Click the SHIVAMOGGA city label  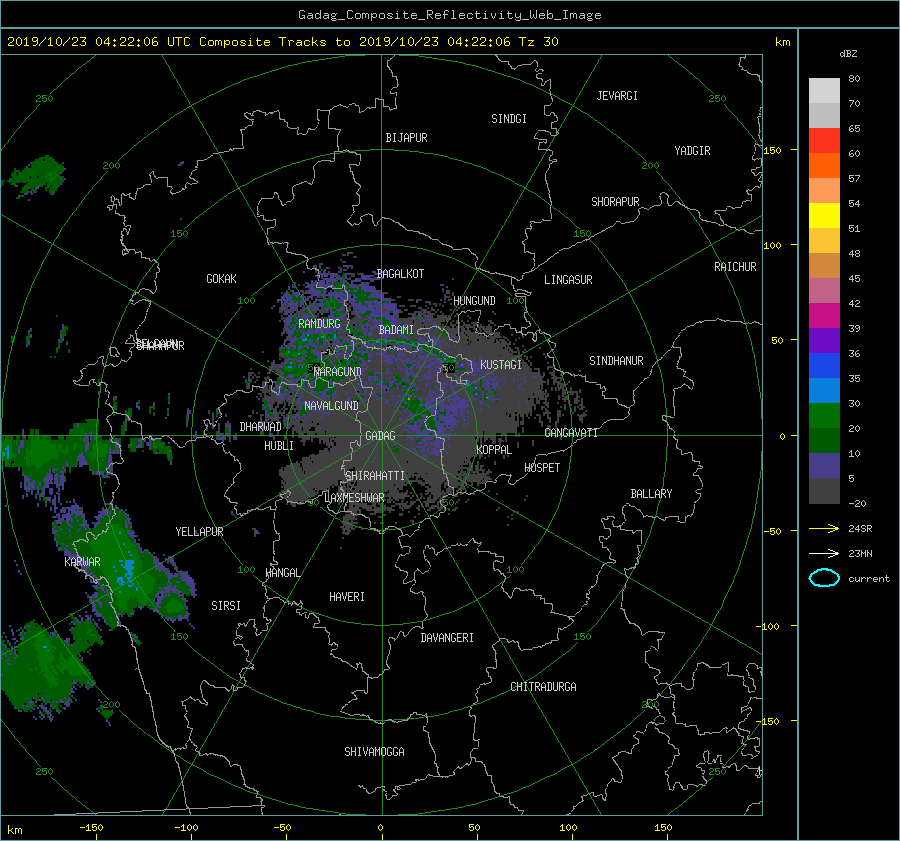(x=374, y=752)
